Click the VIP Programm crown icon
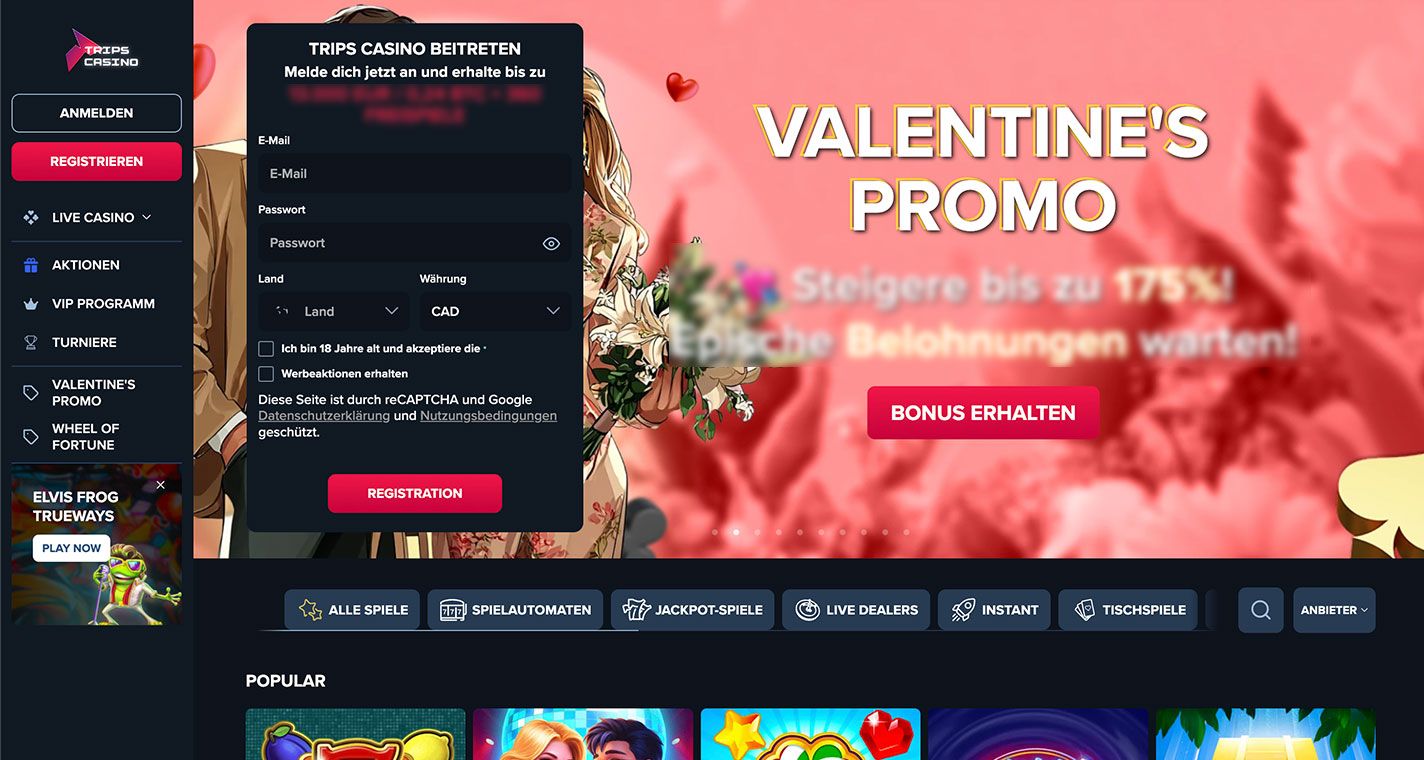This screenshot has height=760, width=1424. (x=31, y=304)
